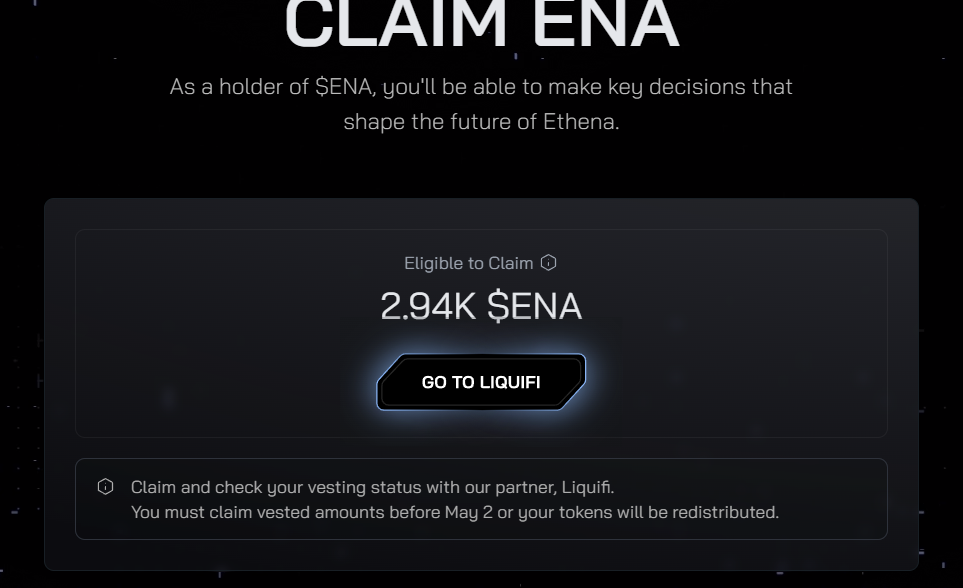This screenshot has width=963, height=588.
Task: Select the "2.94K $ENA" claim amount
Action: point(481,306)
